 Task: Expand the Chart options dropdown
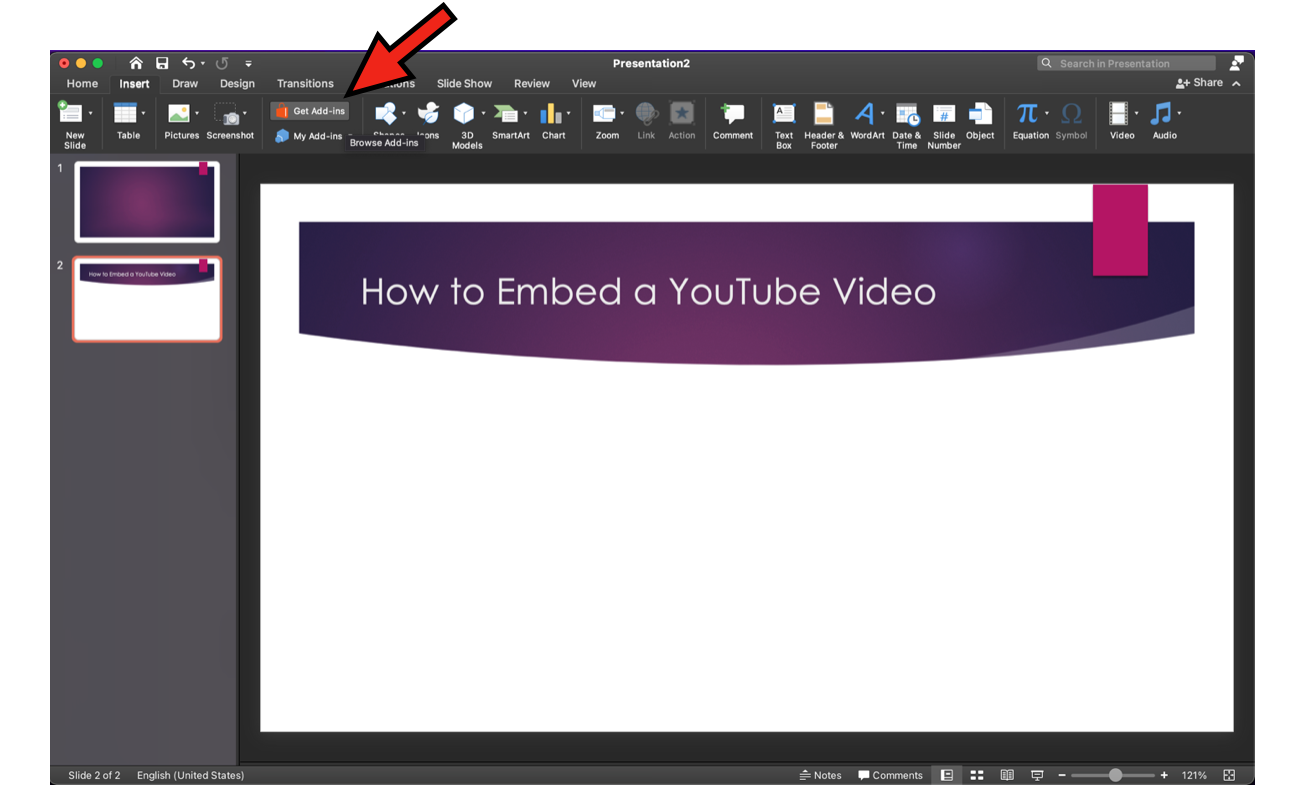(x=568, y=111)
